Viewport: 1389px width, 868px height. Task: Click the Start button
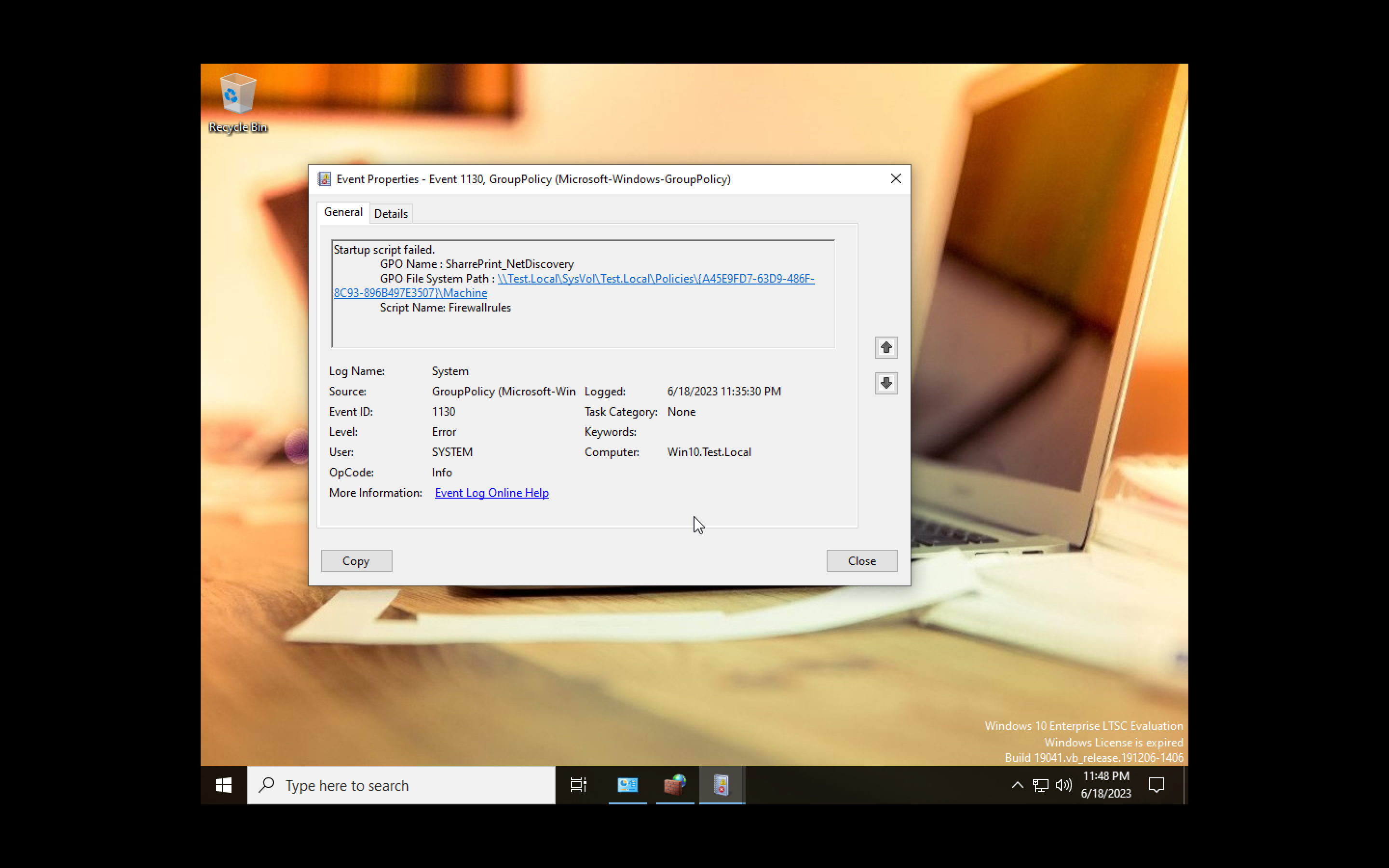click(223, 785)
